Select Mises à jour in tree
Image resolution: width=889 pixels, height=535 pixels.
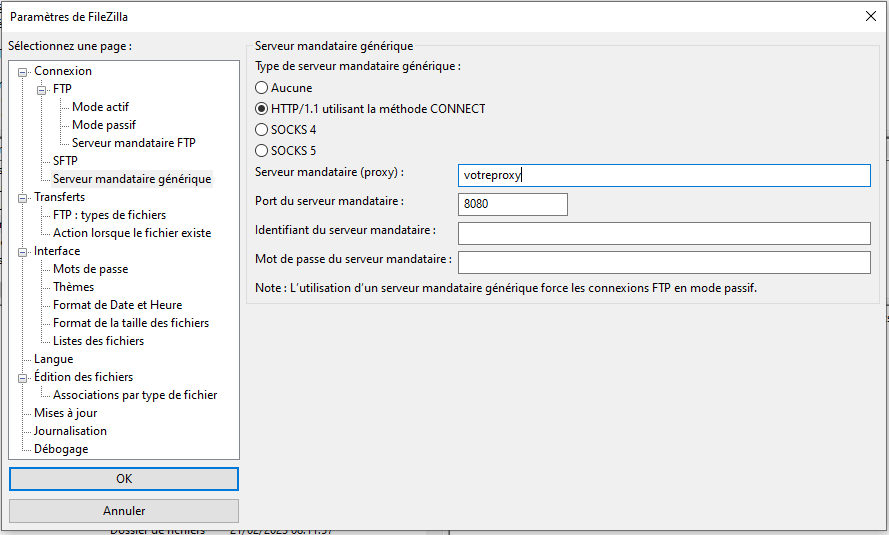pyautogui.click(x=65, y=413)
